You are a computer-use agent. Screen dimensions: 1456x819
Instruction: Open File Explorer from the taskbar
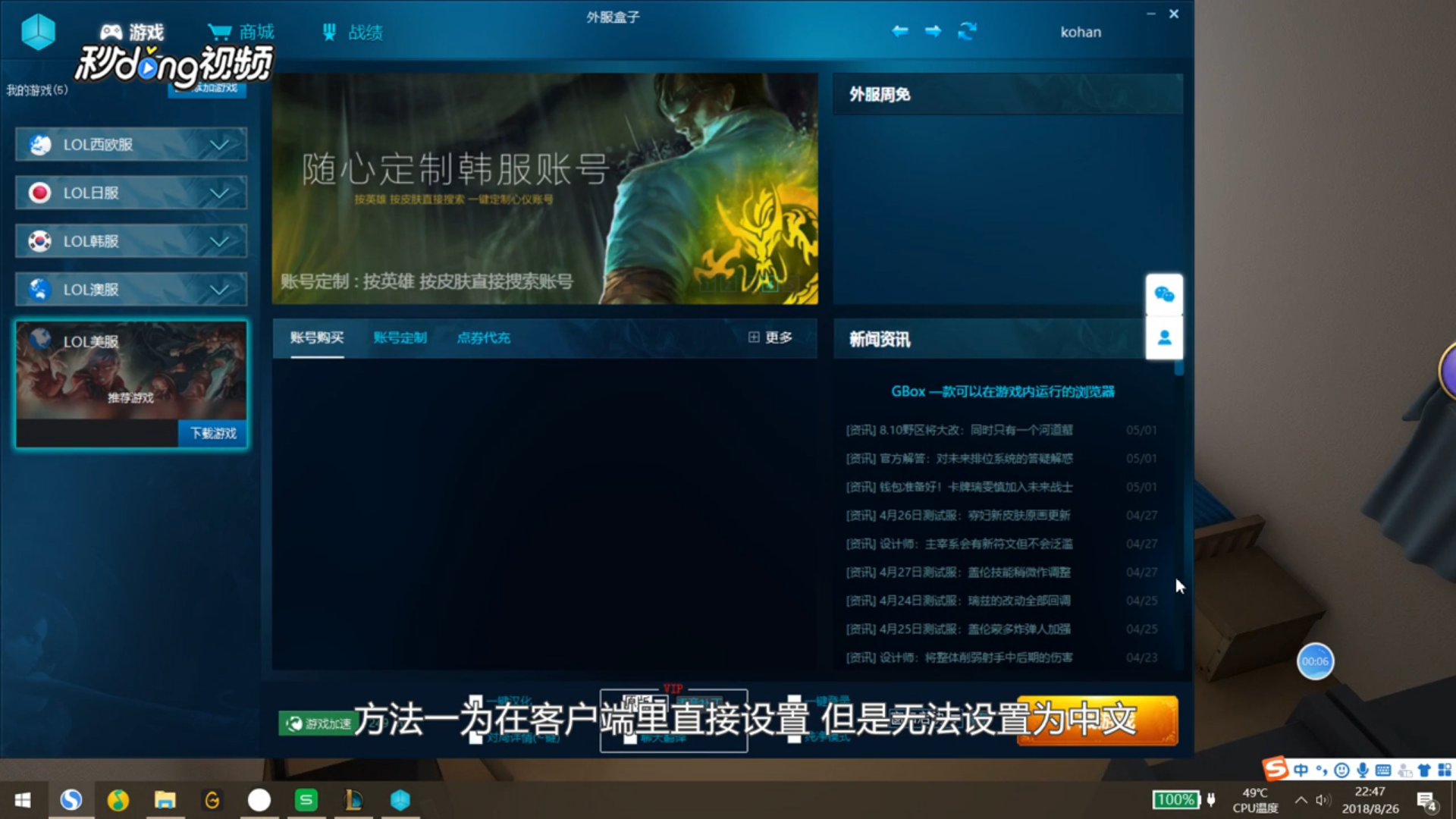[165, 800]
